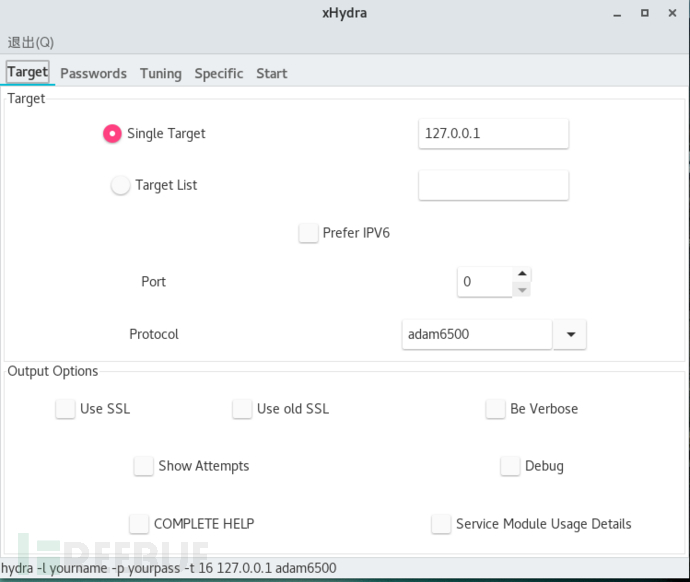Click the Protocol adam6500 text box
Screen dimensions: 690x582
(477, 334)
